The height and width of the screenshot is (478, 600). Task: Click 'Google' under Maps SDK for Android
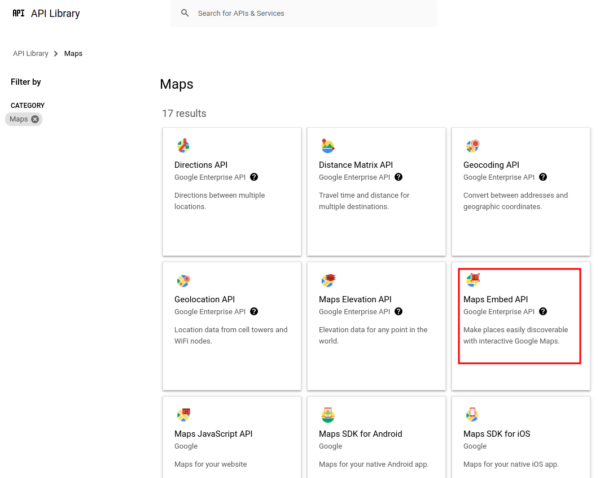tap(331, 446)
